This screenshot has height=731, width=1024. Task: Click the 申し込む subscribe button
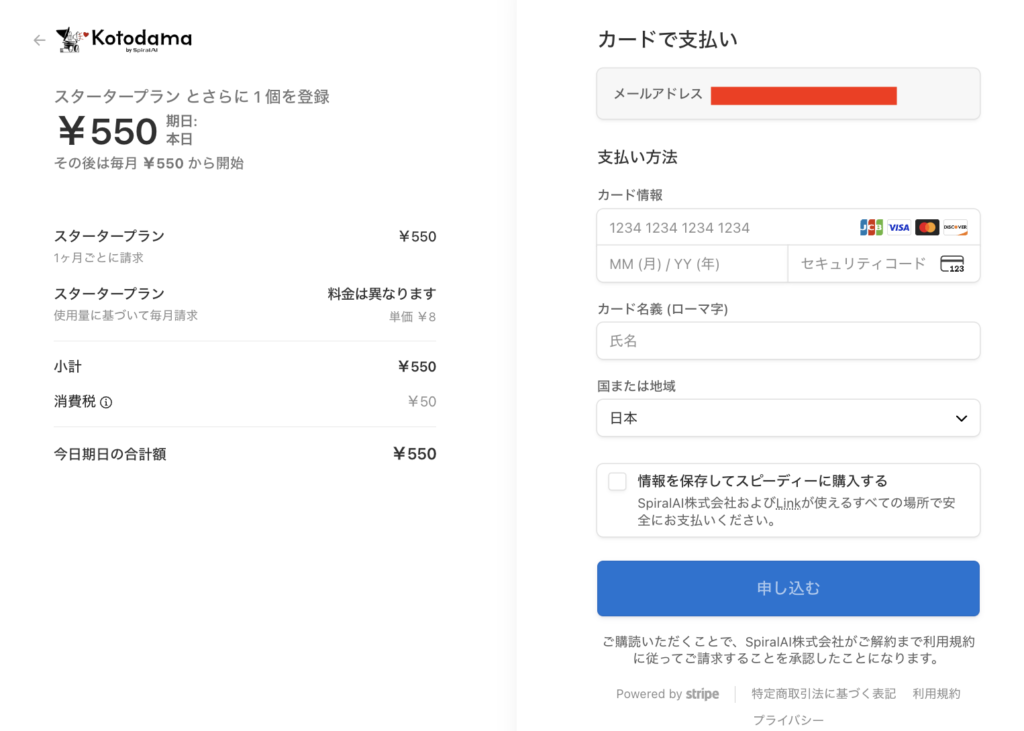[x=788, y=588]
